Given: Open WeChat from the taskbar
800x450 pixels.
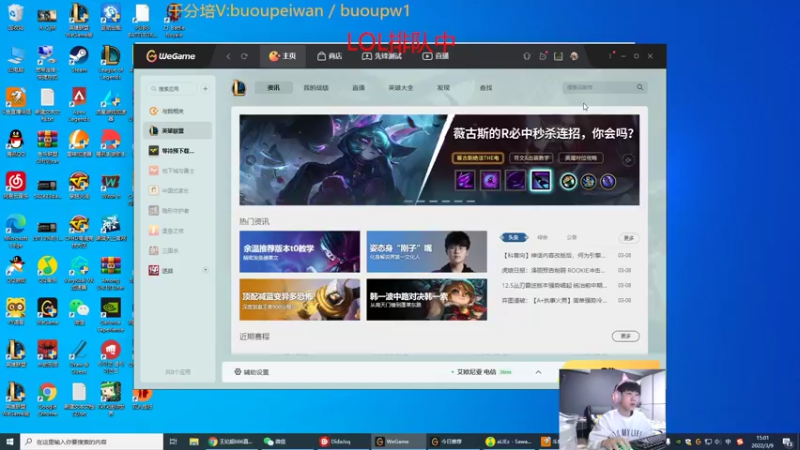Looking at the screenshot, I should tap(280, 441).
